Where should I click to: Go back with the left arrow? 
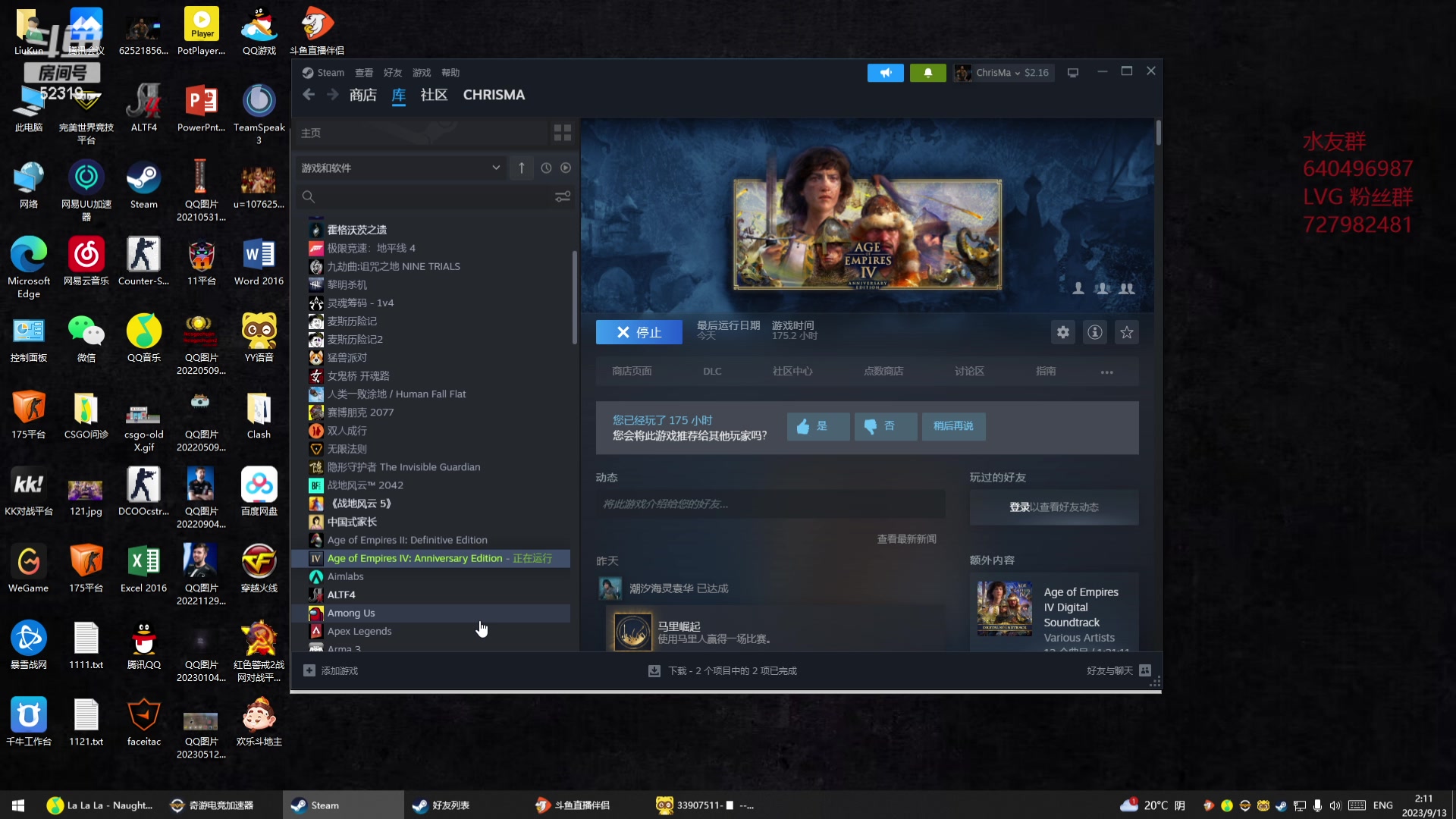[309, 95]
